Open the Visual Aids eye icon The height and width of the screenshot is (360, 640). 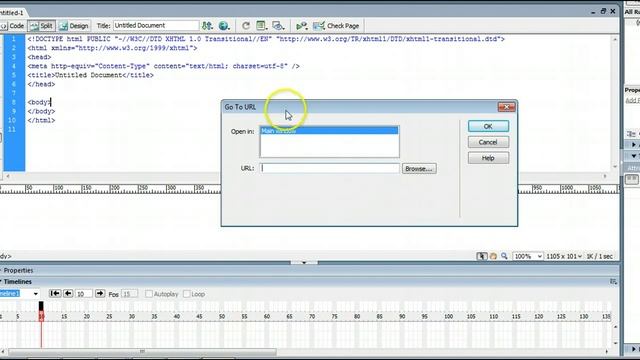(278, 26)
